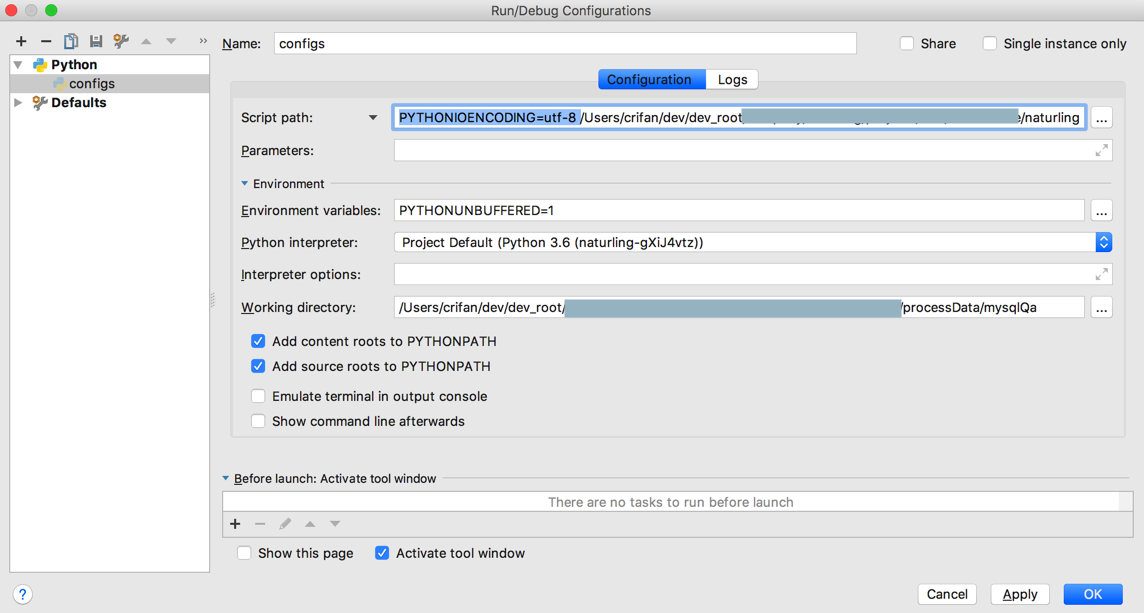The height and width of the screenshot is (613, 1144).
Task: Add a new run configuration
Action: point(21,41)
